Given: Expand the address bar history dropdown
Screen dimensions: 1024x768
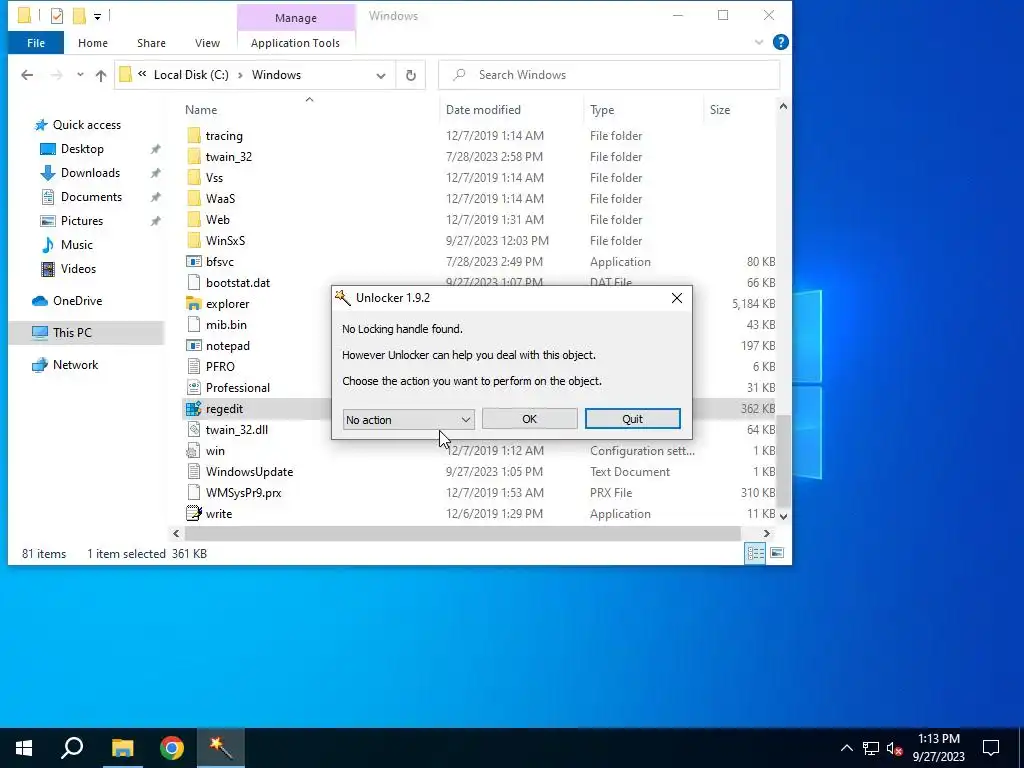Looking at the screenshot, I should (381, 75).
